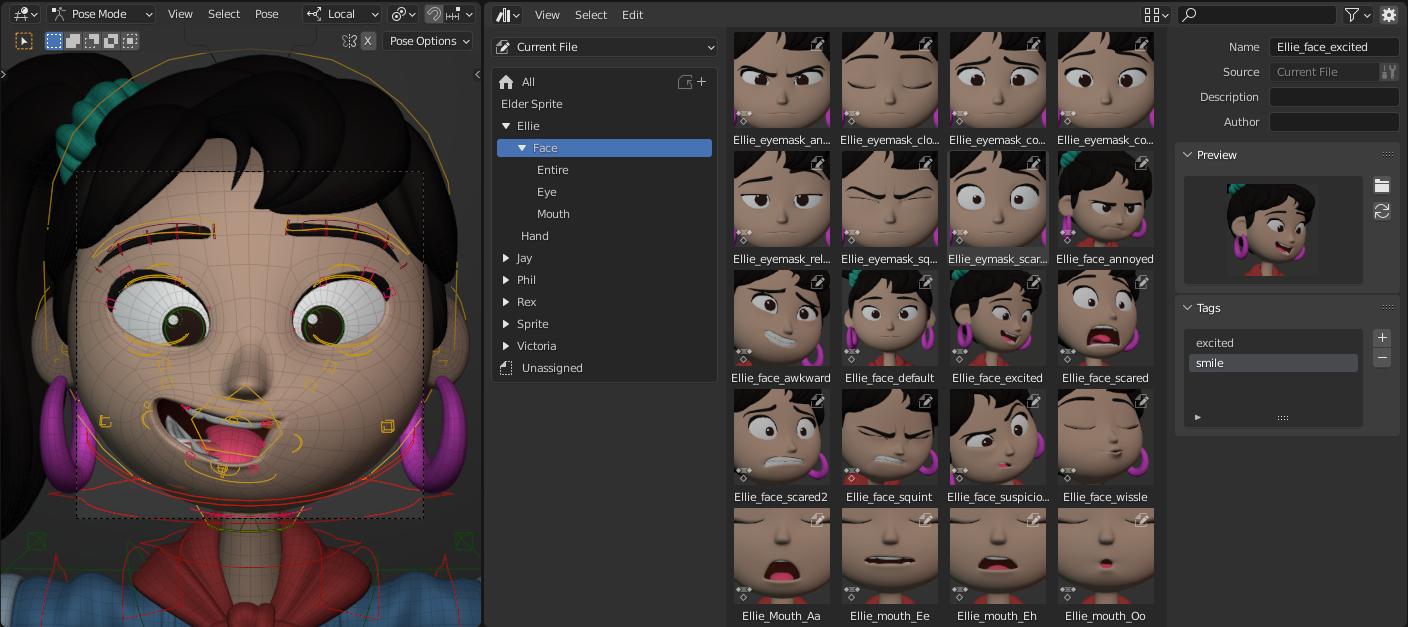
Task: Open the proportional editing falloff icon
Action: tap(398, 14)
